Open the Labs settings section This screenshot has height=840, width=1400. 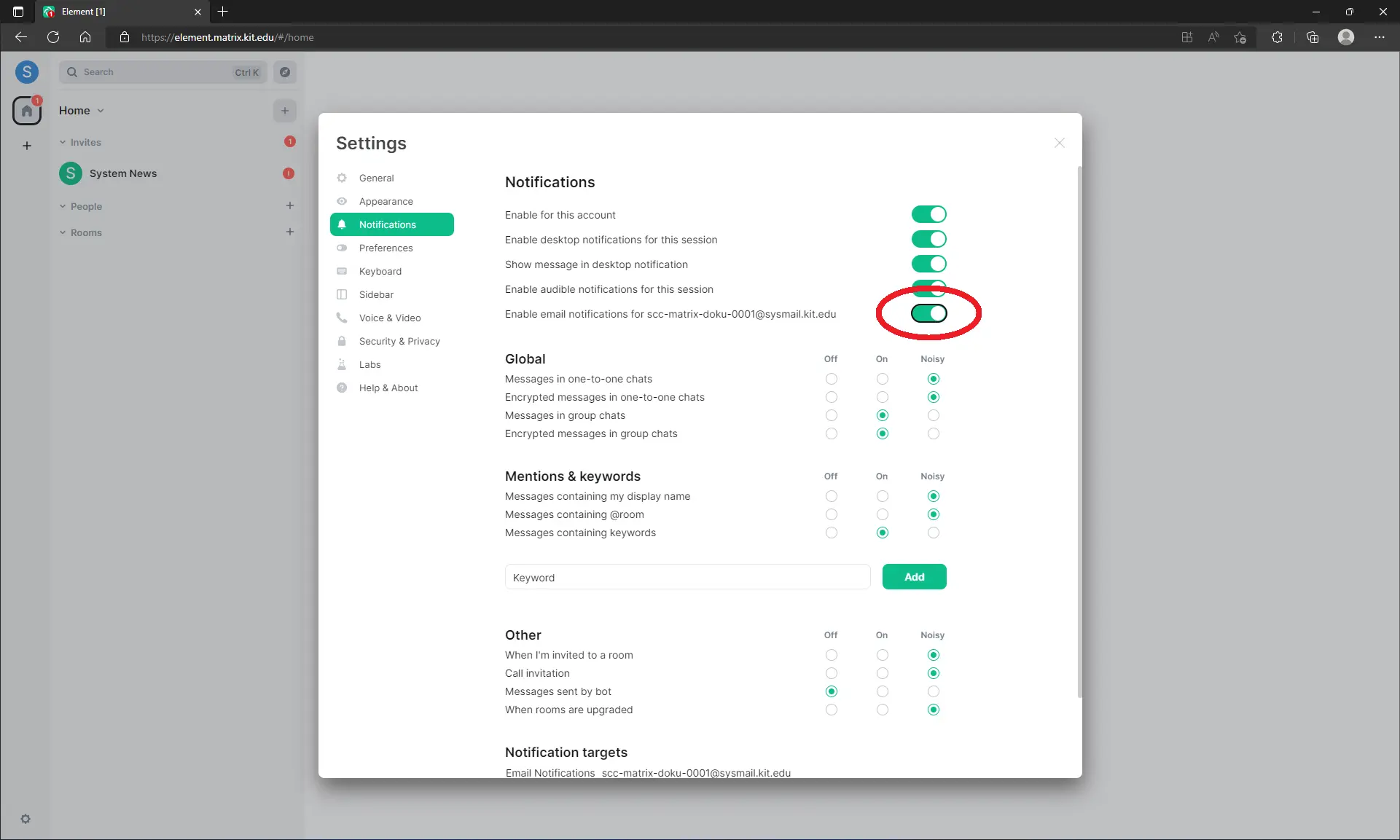pyautogui.click(x=369, y=364)
